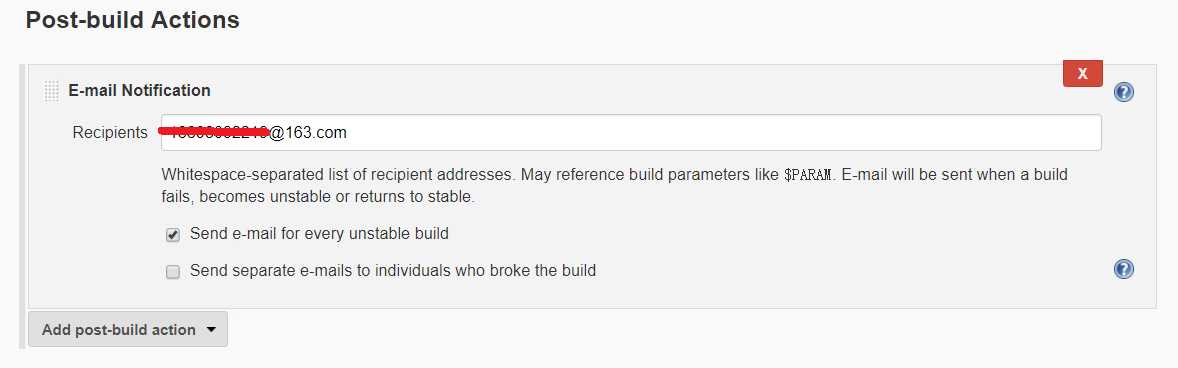The width and height of the screenshot is (1178, 368).
Task: Place cursor after @163.com in Recipients
Action: pyautogui.click(x=348, y=133)
